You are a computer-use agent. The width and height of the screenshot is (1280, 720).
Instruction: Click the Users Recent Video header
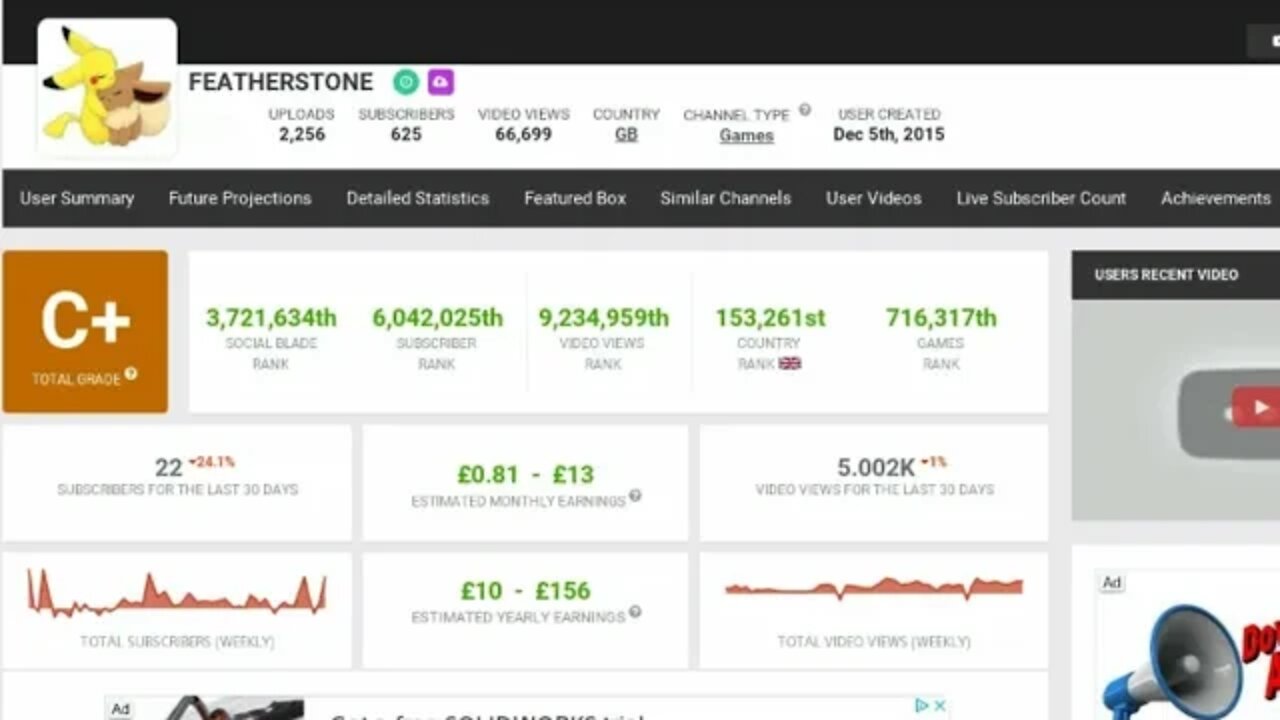1166,274
